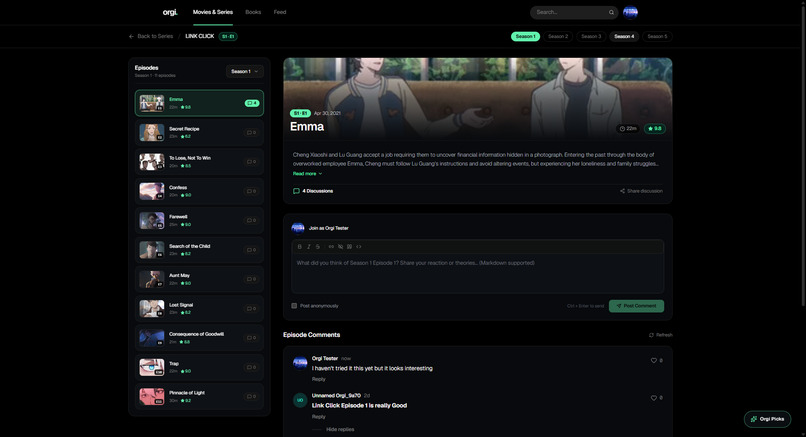Open the Trap episode thumbnail
This screenshot has height=437, width=806.
[x=152, y=368]
